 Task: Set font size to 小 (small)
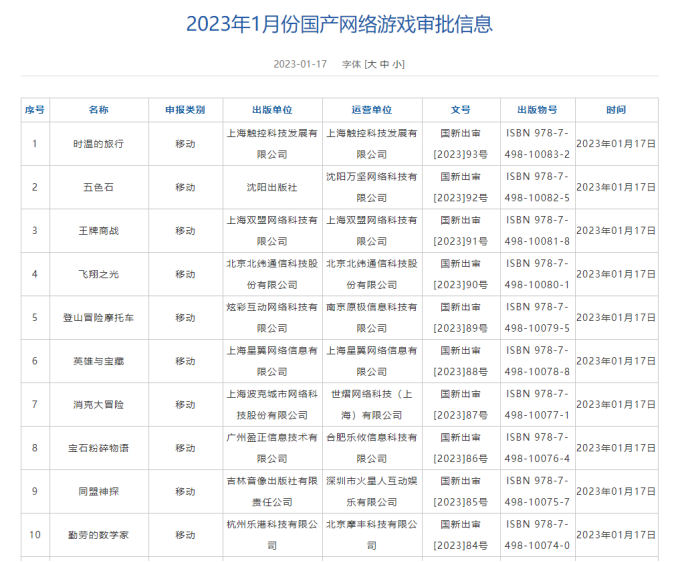pyautogui.click(x=397, y=64)
